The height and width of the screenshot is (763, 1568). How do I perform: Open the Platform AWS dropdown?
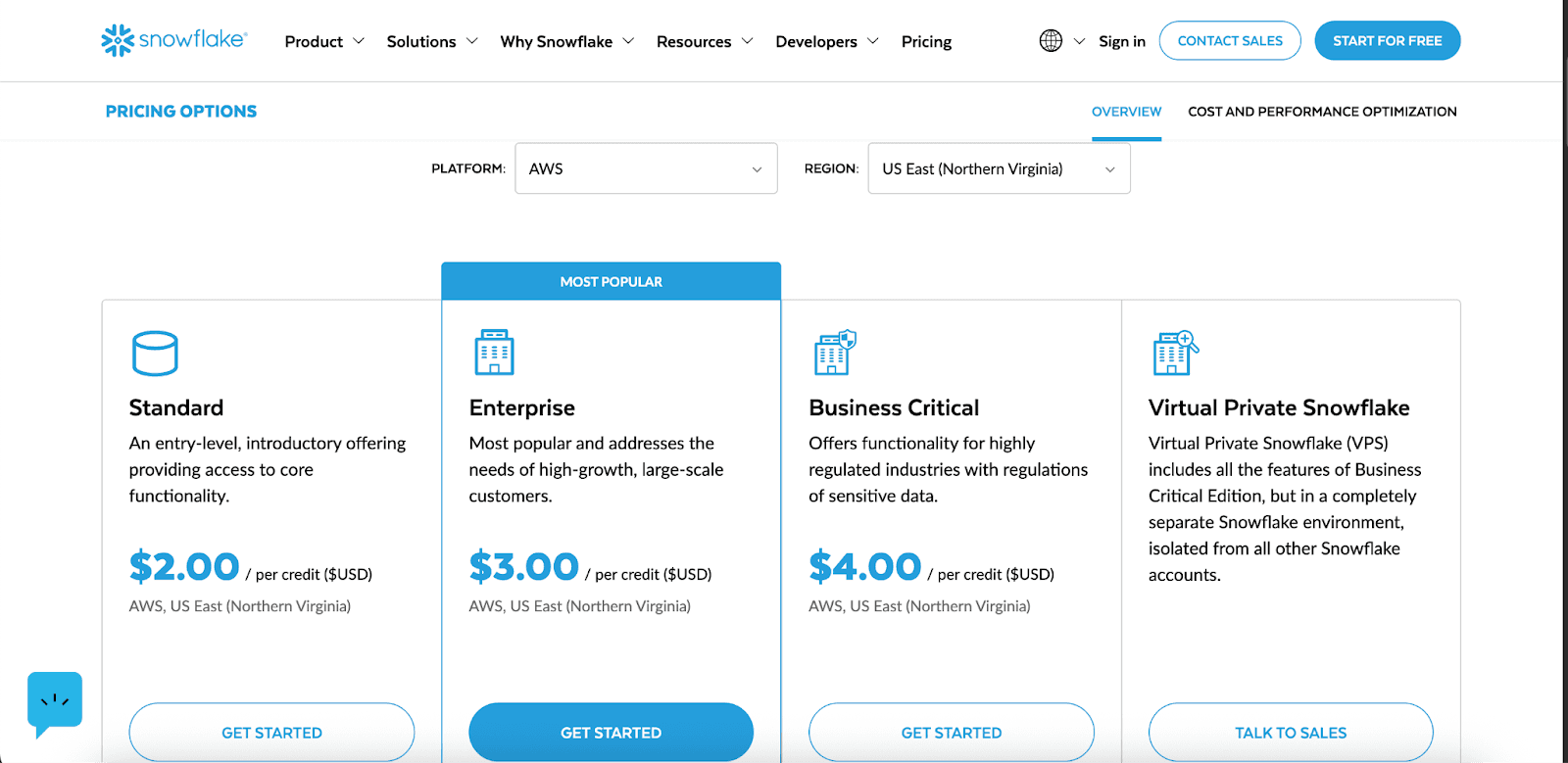646,168
